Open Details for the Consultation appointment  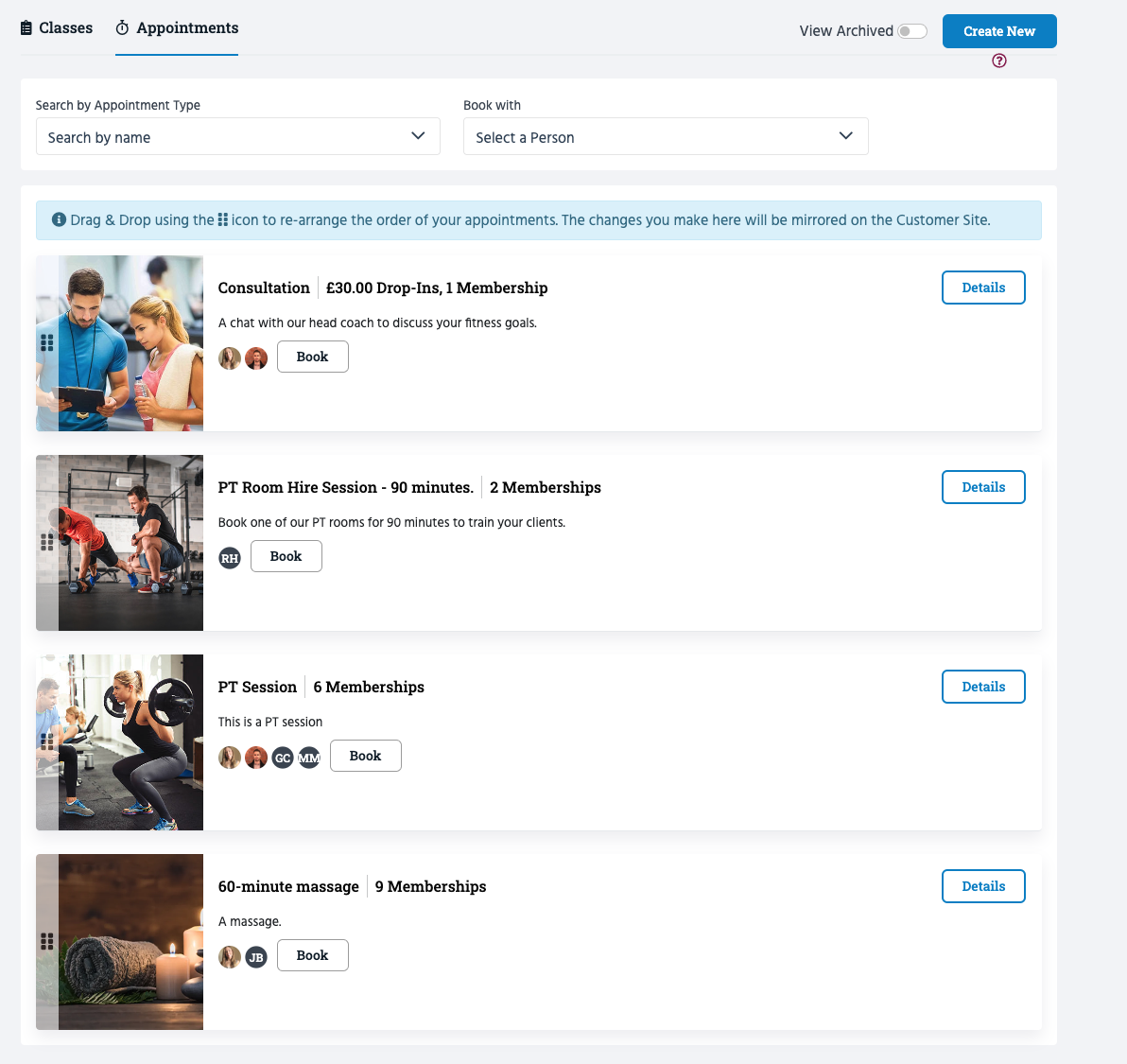click(983, 287)
